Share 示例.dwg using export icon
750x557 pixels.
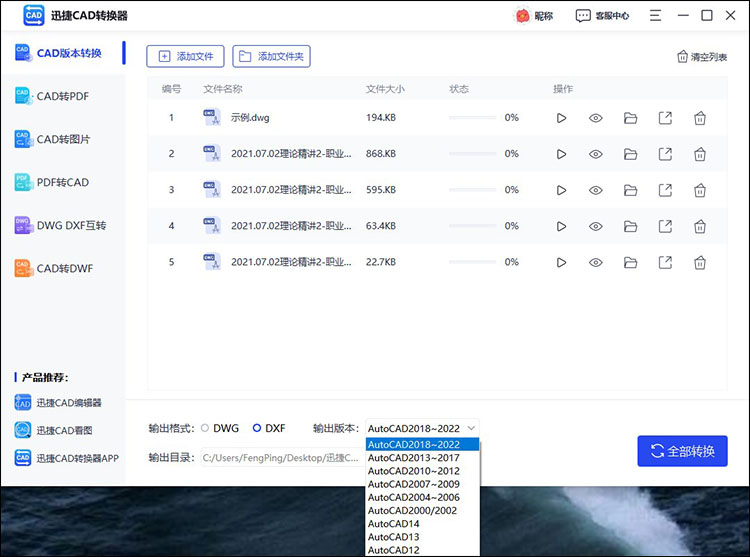(x=665, y=118)
